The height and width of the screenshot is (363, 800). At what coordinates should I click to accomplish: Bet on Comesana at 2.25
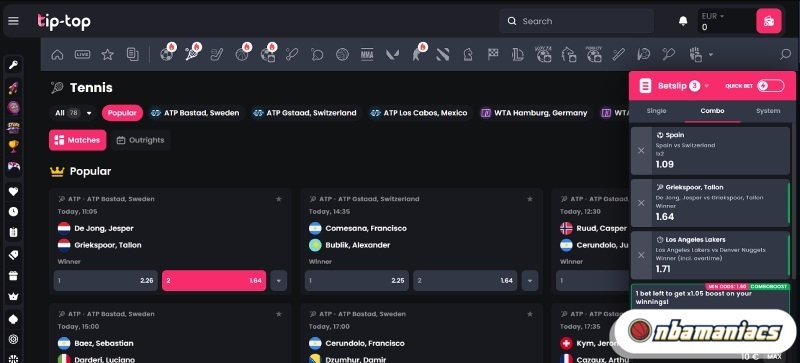357,280
